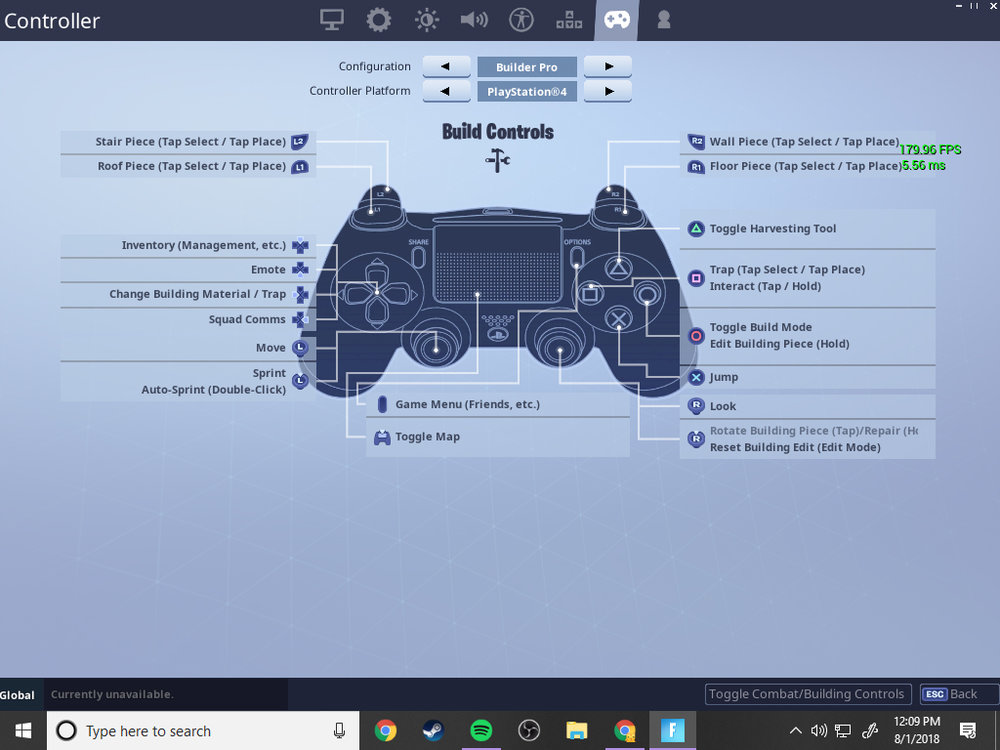This screenshot has height=750, width=1000.
Task: Click the left stick icon beside Move
Action: (300, 348)
